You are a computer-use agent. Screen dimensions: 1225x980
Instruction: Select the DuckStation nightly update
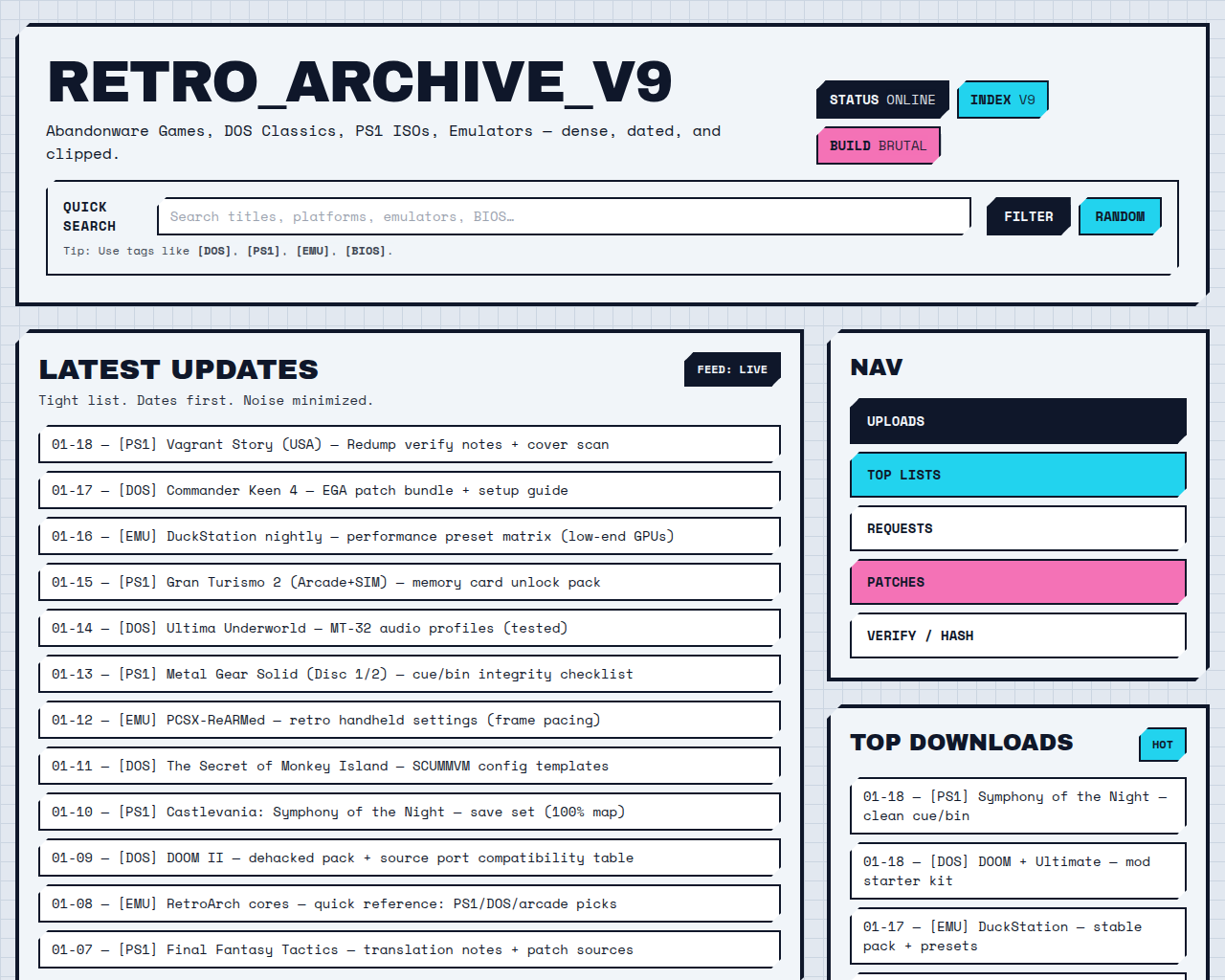409,535
